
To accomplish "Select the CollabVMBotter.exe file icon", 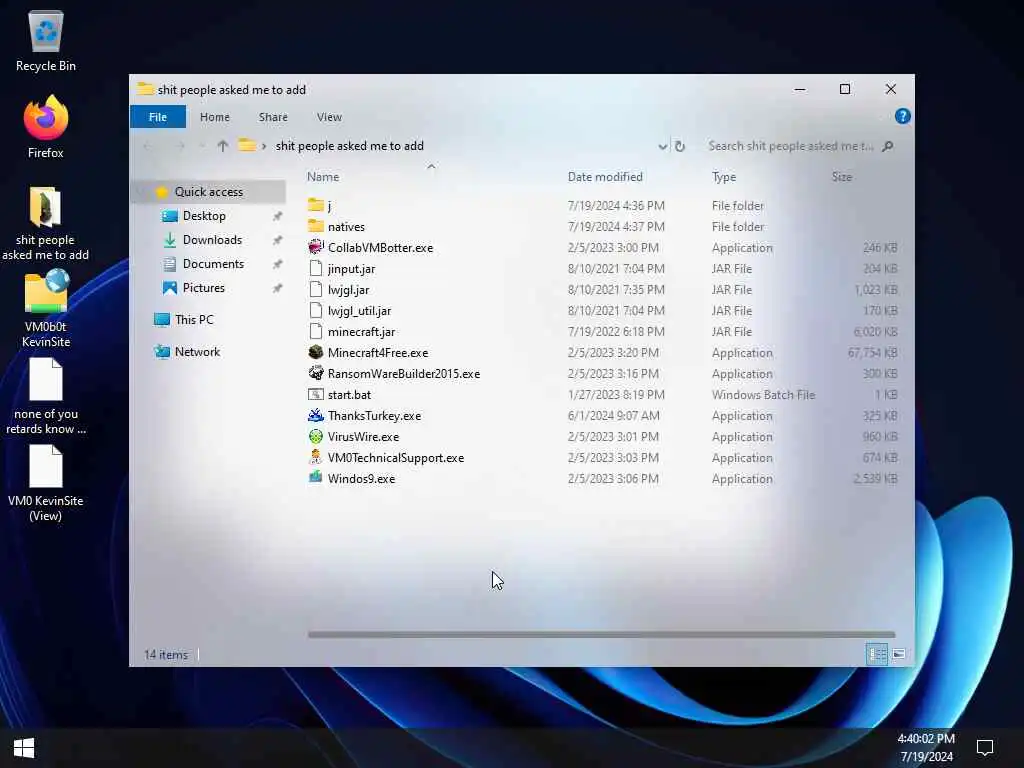I will (x=315, y=247).
